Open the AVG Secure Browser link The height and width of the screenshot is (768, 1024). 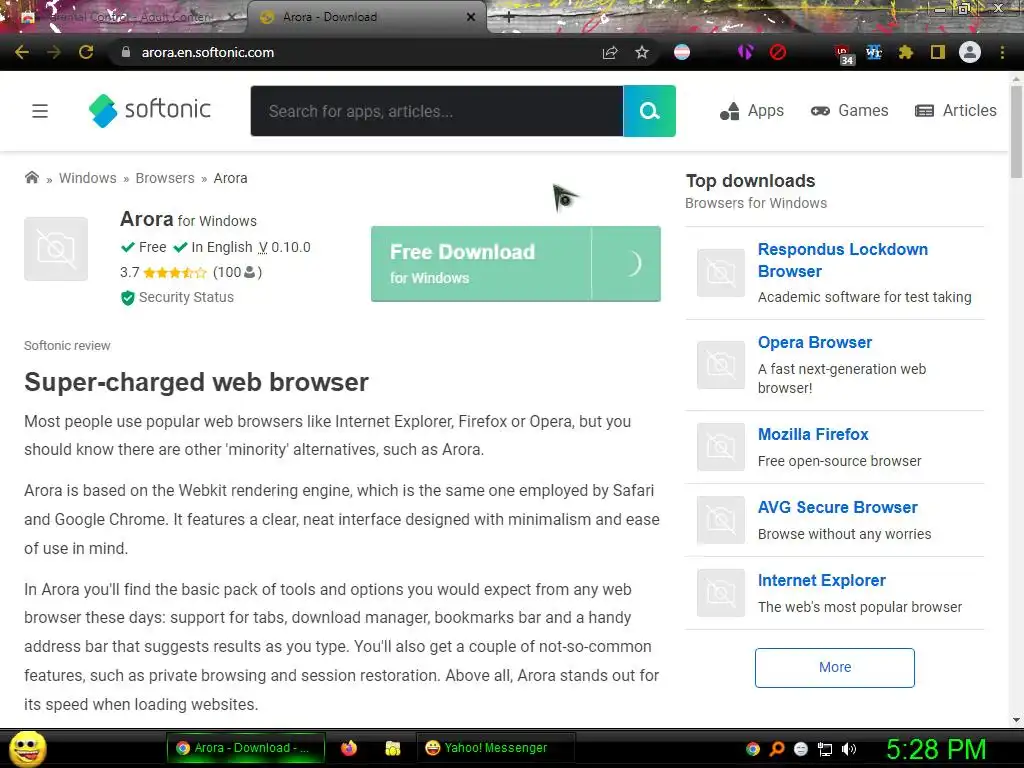[x=837, y=507]
